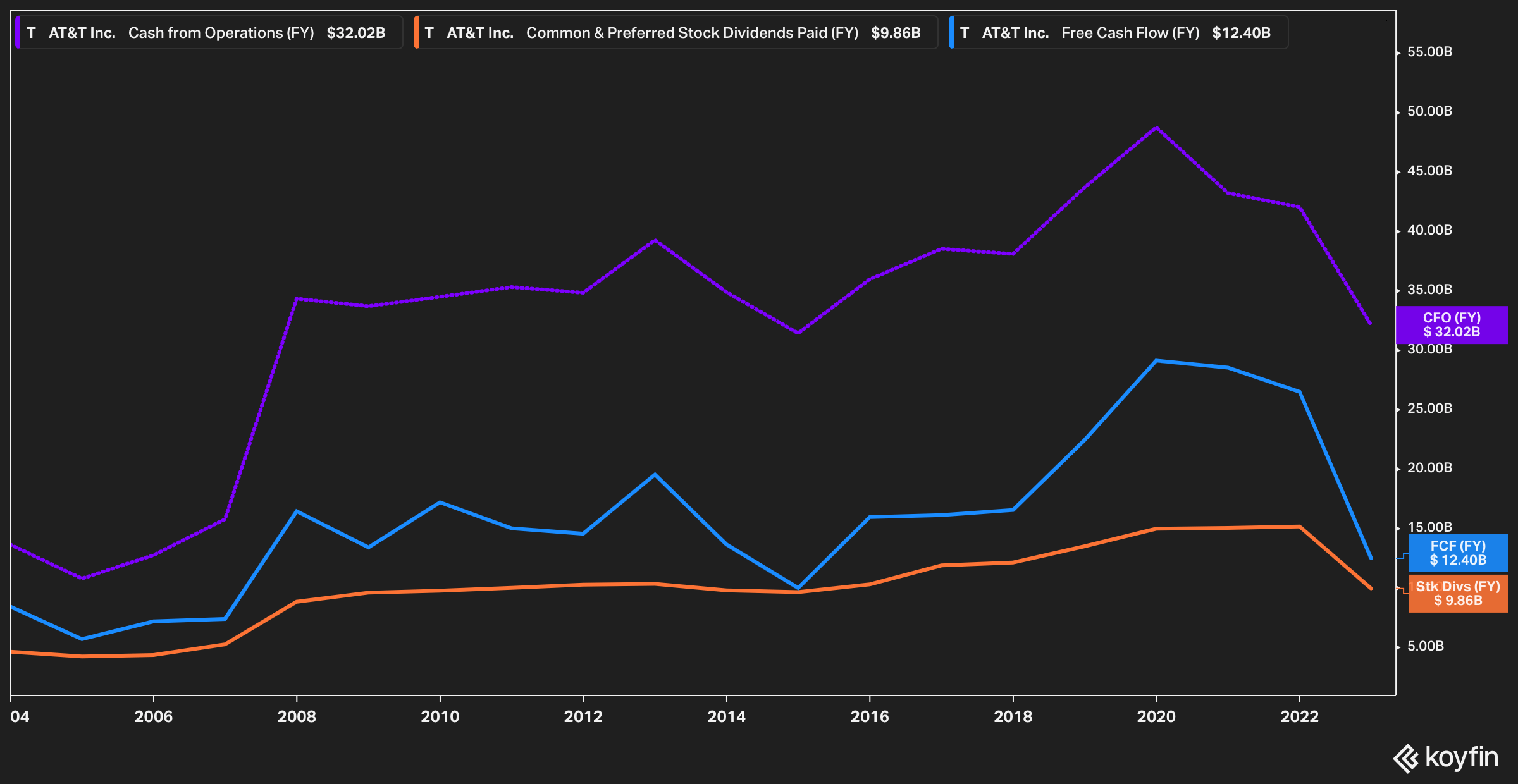Click the T ticker in Free Cash Flow legend
1518x784 pixels.
pyautogui.click(x=964, y=33)
